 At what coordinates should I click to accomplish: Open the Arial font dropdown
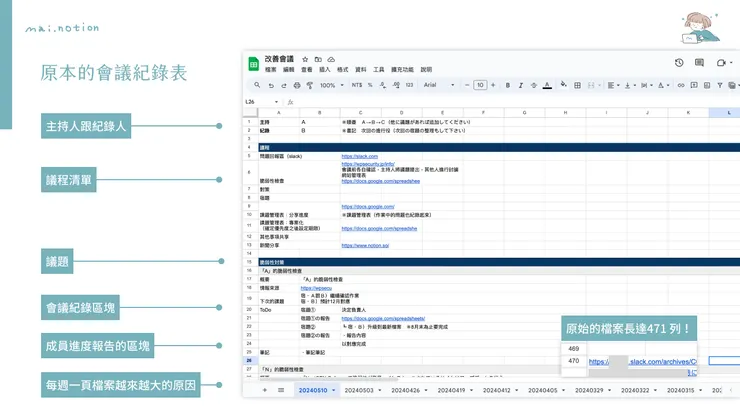[439, 85]
